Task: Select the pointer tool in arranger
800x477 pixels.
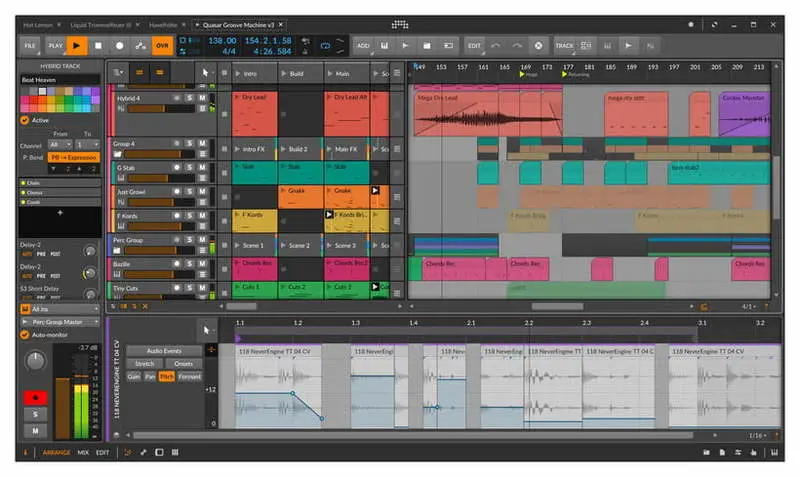Action: click(205, 72)
